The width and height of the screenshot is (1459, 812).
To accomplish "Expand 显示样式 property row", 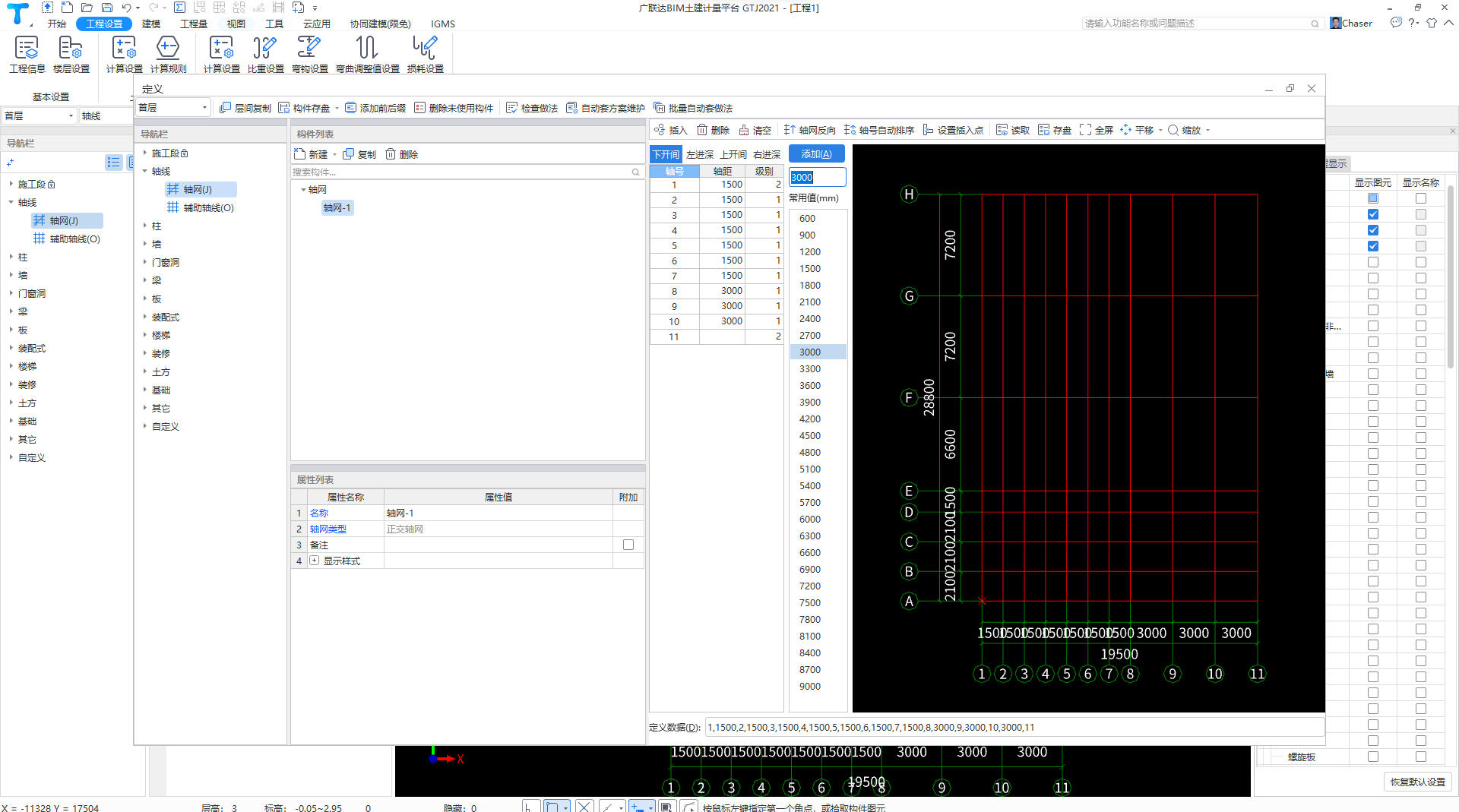I will tap(314, 561).
